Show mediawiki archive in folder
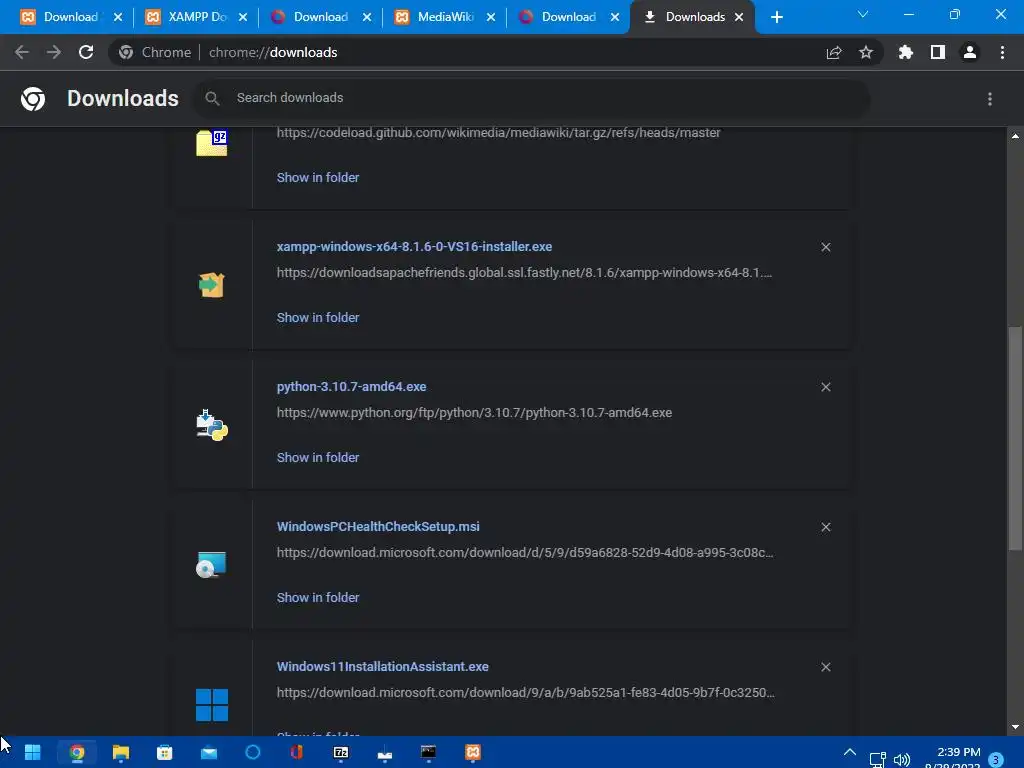 (317, 178)
